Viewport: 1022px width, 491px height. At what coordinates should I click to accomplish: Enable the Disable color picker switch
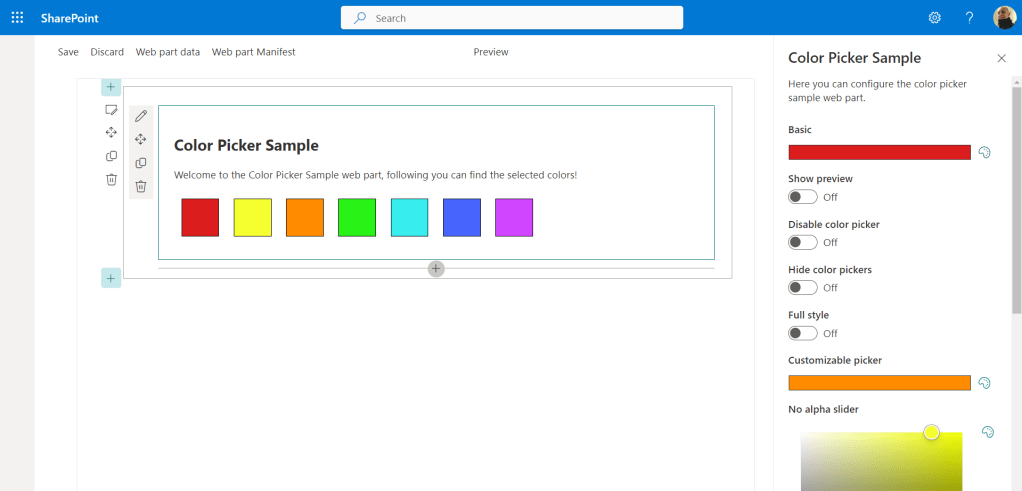pyautogui.click(x=802, y=242)
